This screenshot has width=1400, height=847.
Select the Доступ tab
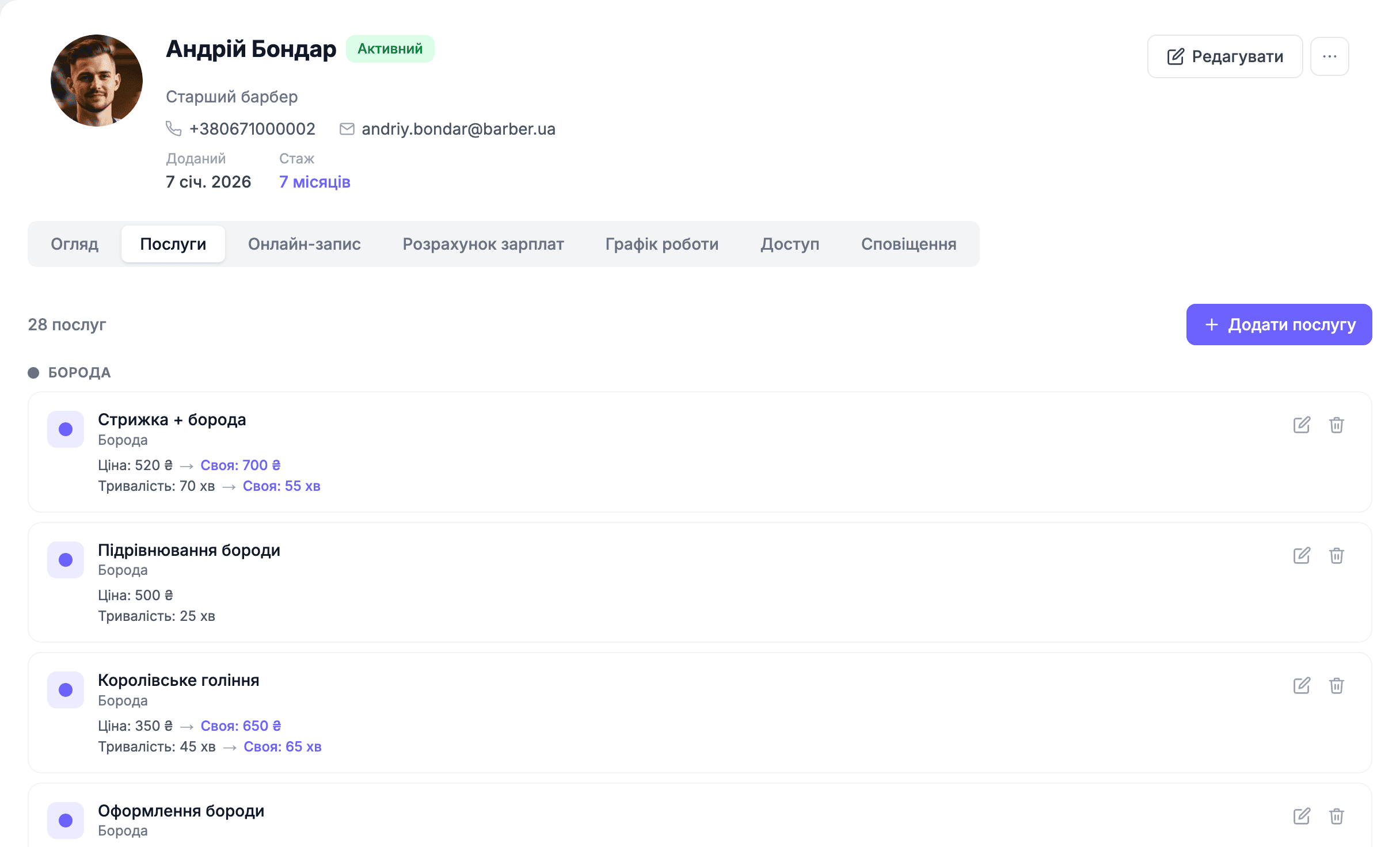tap(790, 244)
